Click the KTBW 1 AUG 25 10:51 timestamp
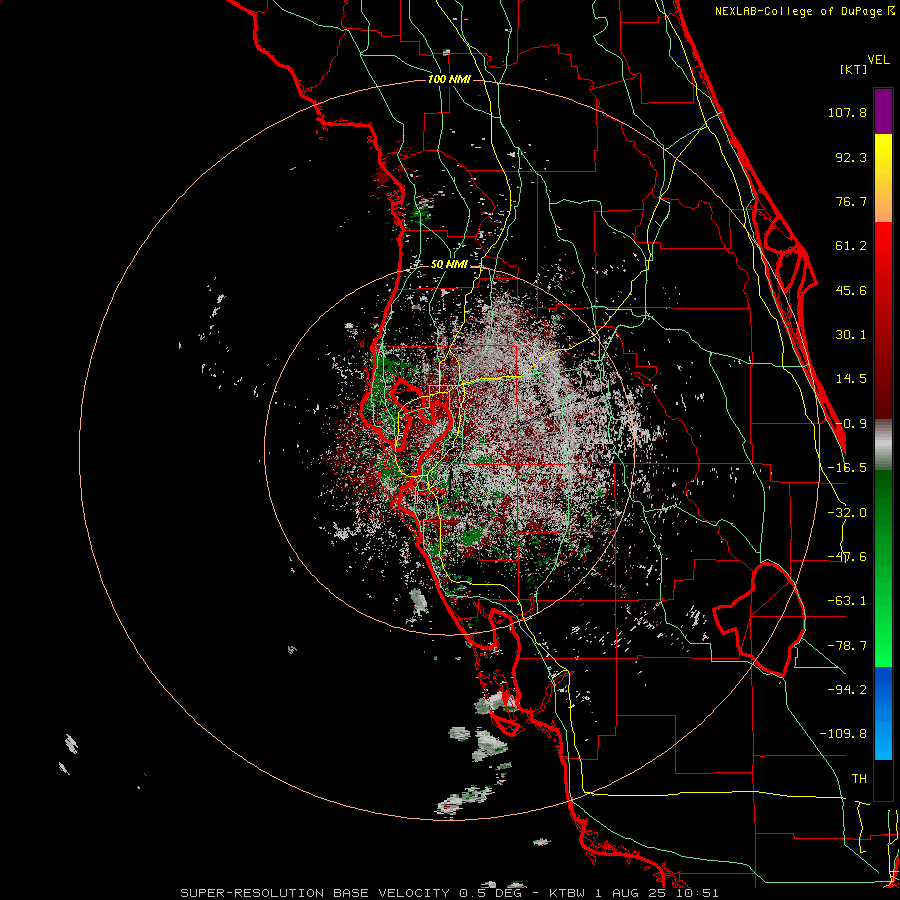This screenshot has height=900, width=900. click(x=634, y=893)
